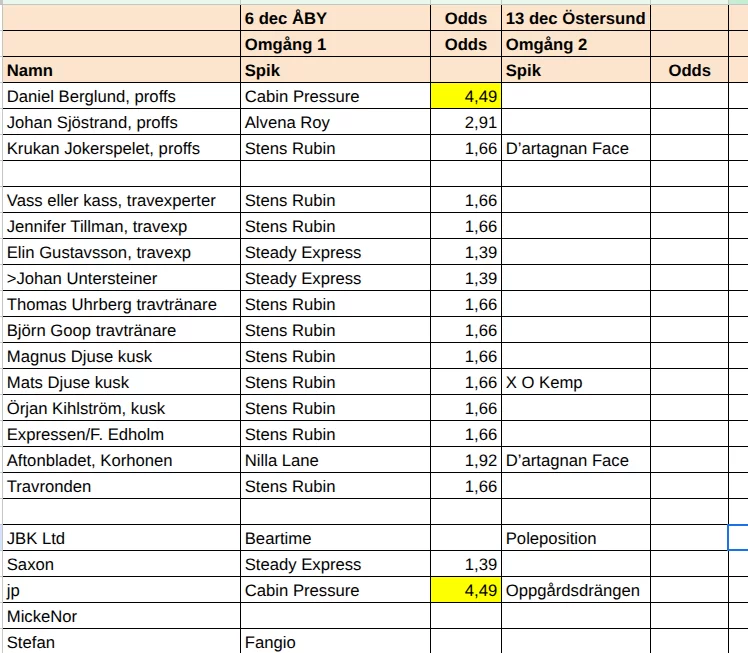
Task: Select the odds cell showing 2,91
Action: pyautogui.click(x=480, y=123)
